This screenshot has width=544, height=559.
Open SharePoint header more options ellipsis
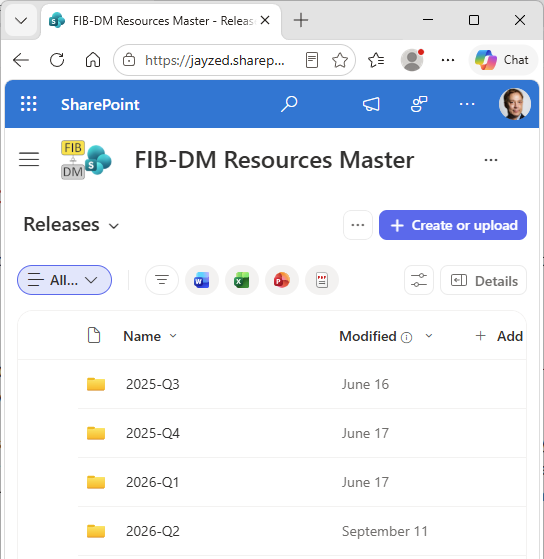pos(467,104)
